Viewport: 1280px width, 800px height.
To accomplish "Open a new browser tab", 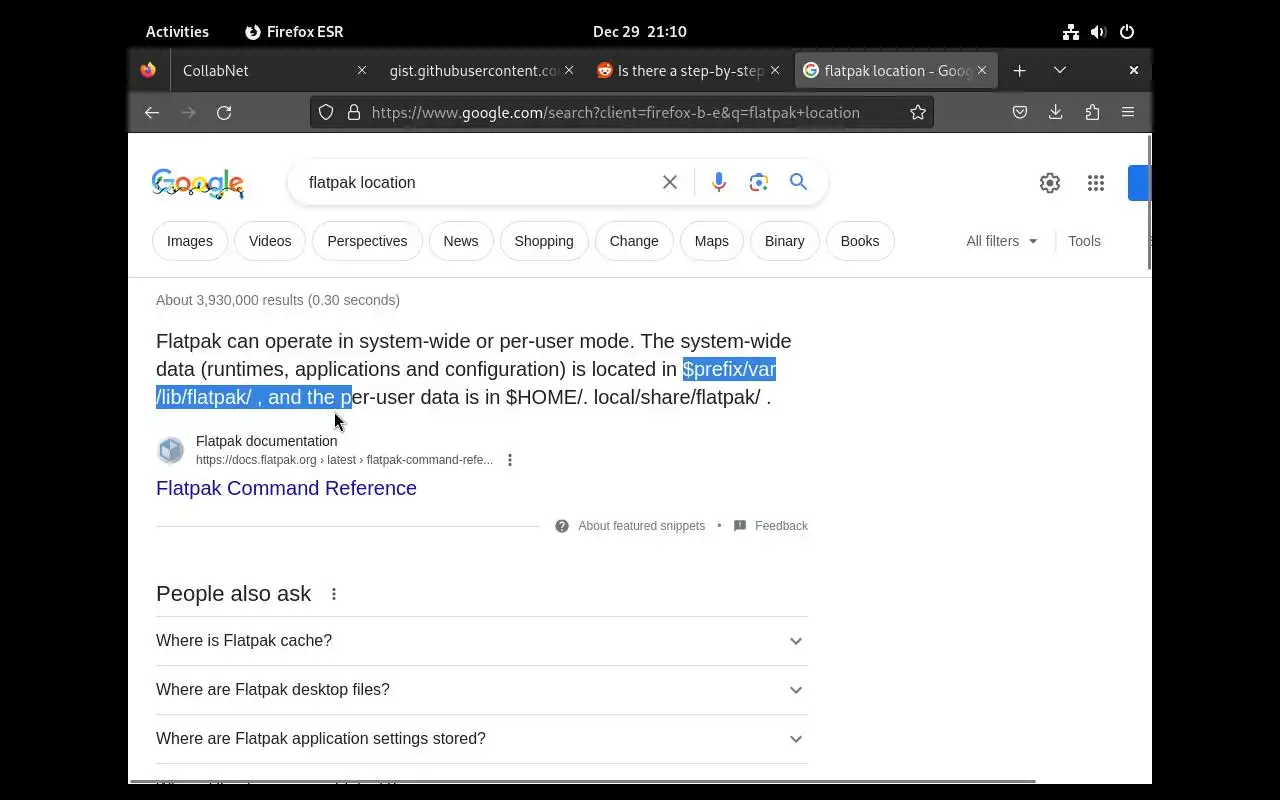I will point(1019,70).
